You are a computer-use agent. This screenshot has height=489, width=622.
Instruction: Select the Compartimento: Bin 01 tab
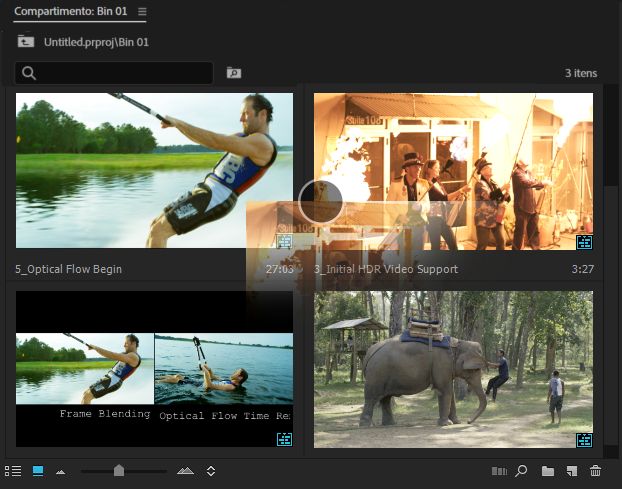(71, 11)
